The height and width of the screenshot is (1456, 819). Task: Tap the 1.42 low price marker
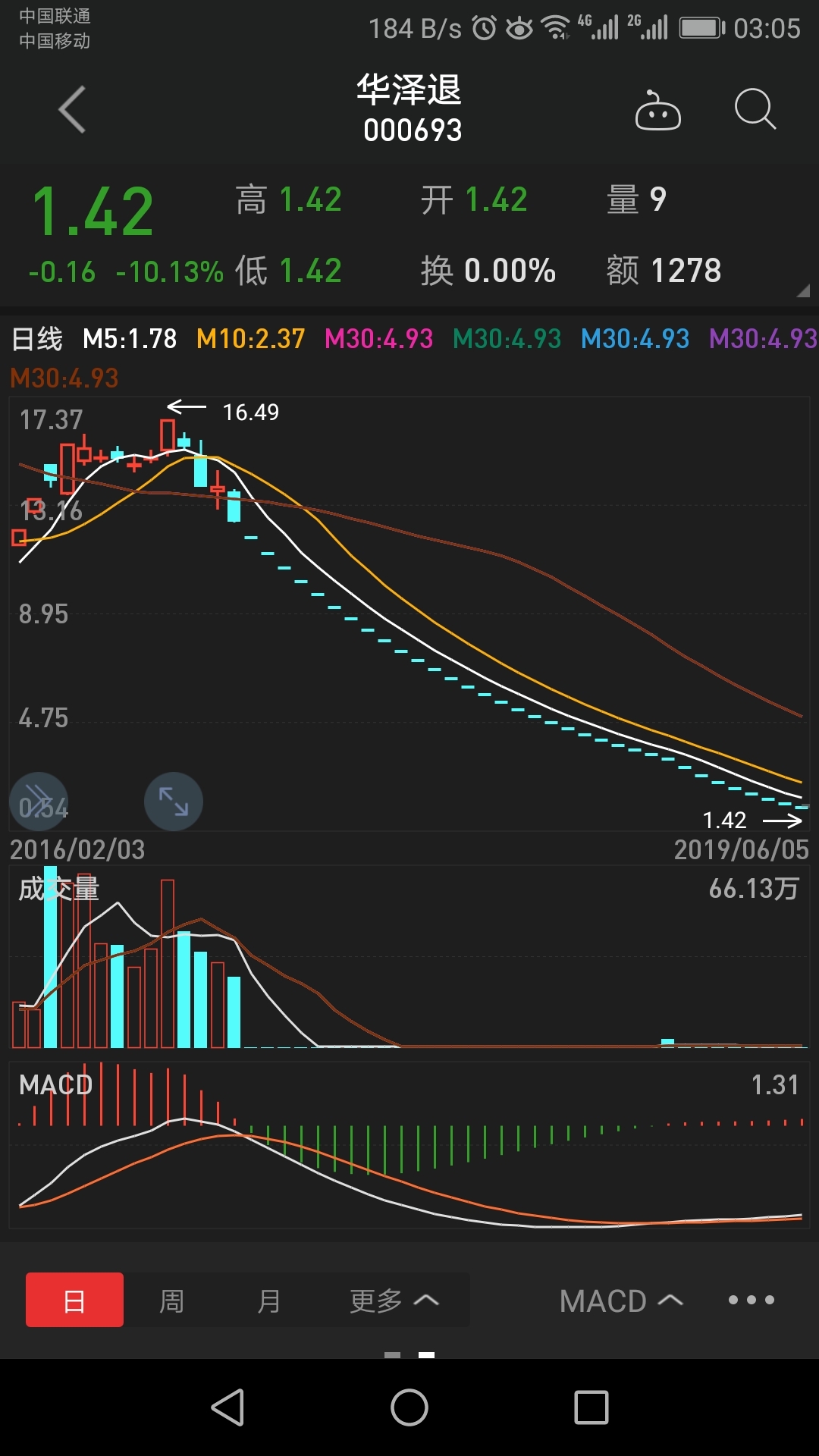click(x=724, y=820)
